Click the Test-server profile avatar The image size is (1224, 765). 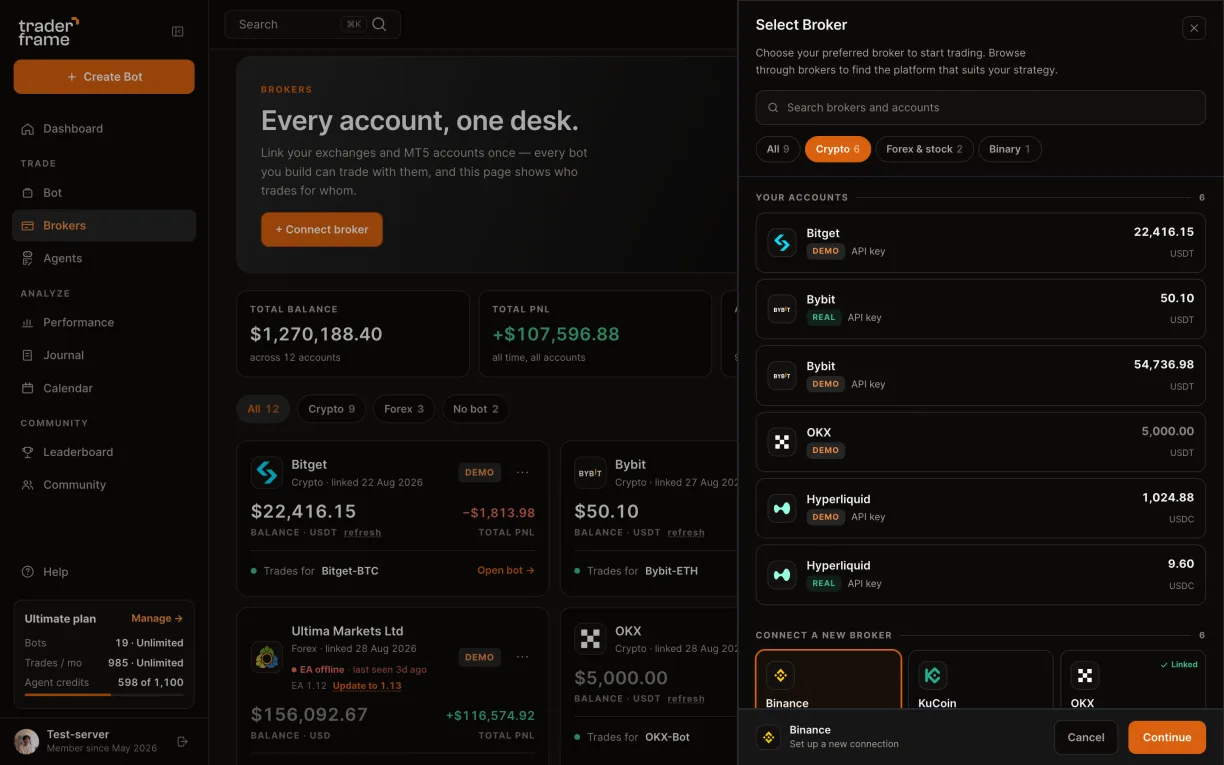click(x=26, y=741)
